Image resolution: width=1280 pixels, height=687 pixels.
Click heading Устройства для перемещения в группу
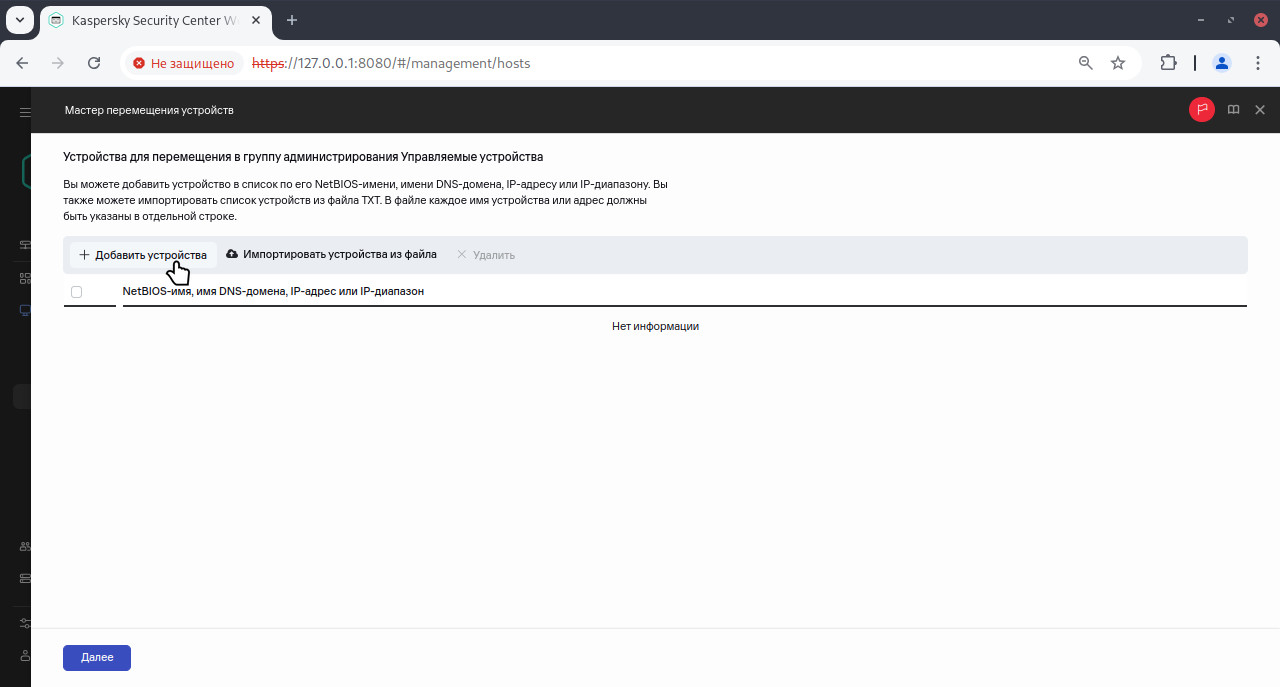303,157
